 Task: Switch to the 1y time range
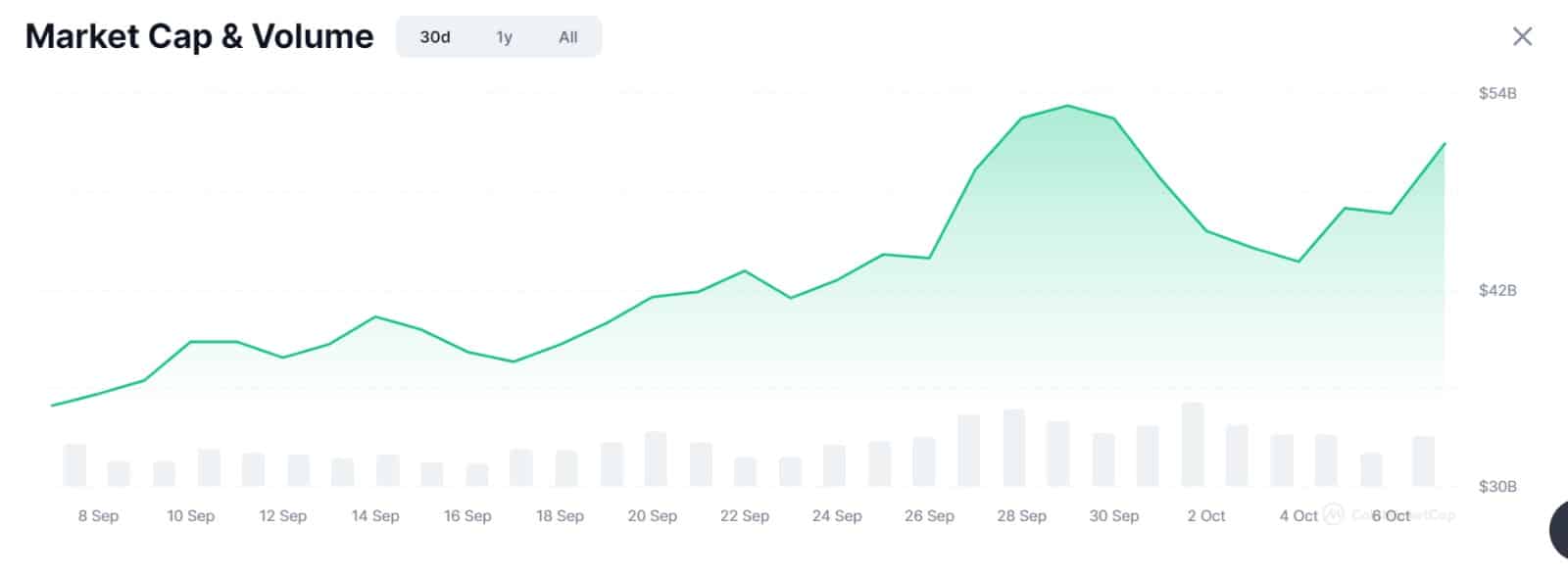pos(504,37)
